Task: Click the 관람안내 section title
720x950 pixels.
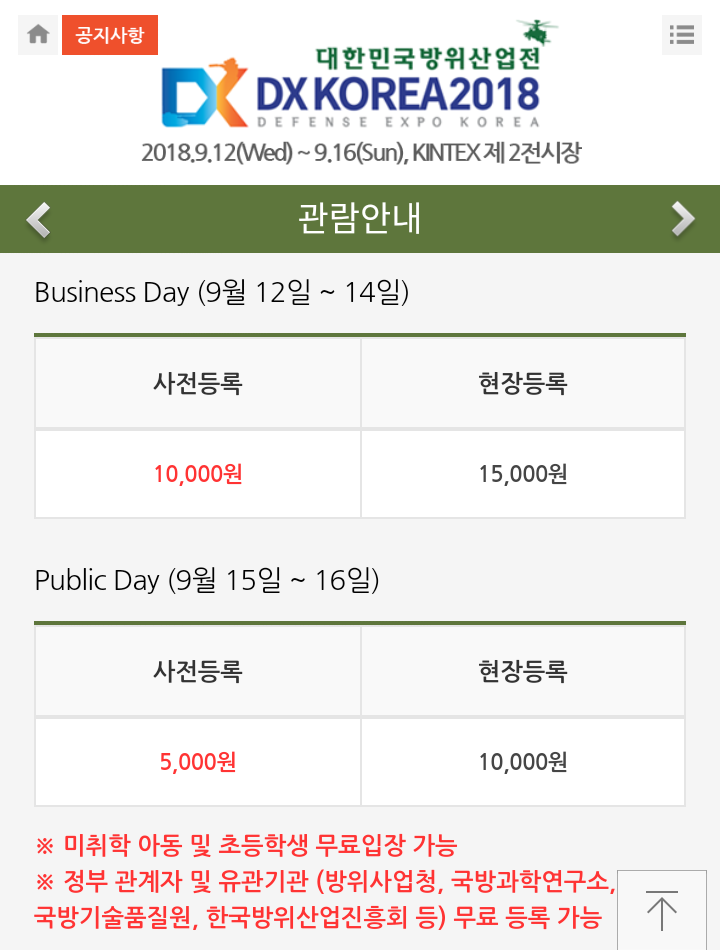Action: coord(360,218)
